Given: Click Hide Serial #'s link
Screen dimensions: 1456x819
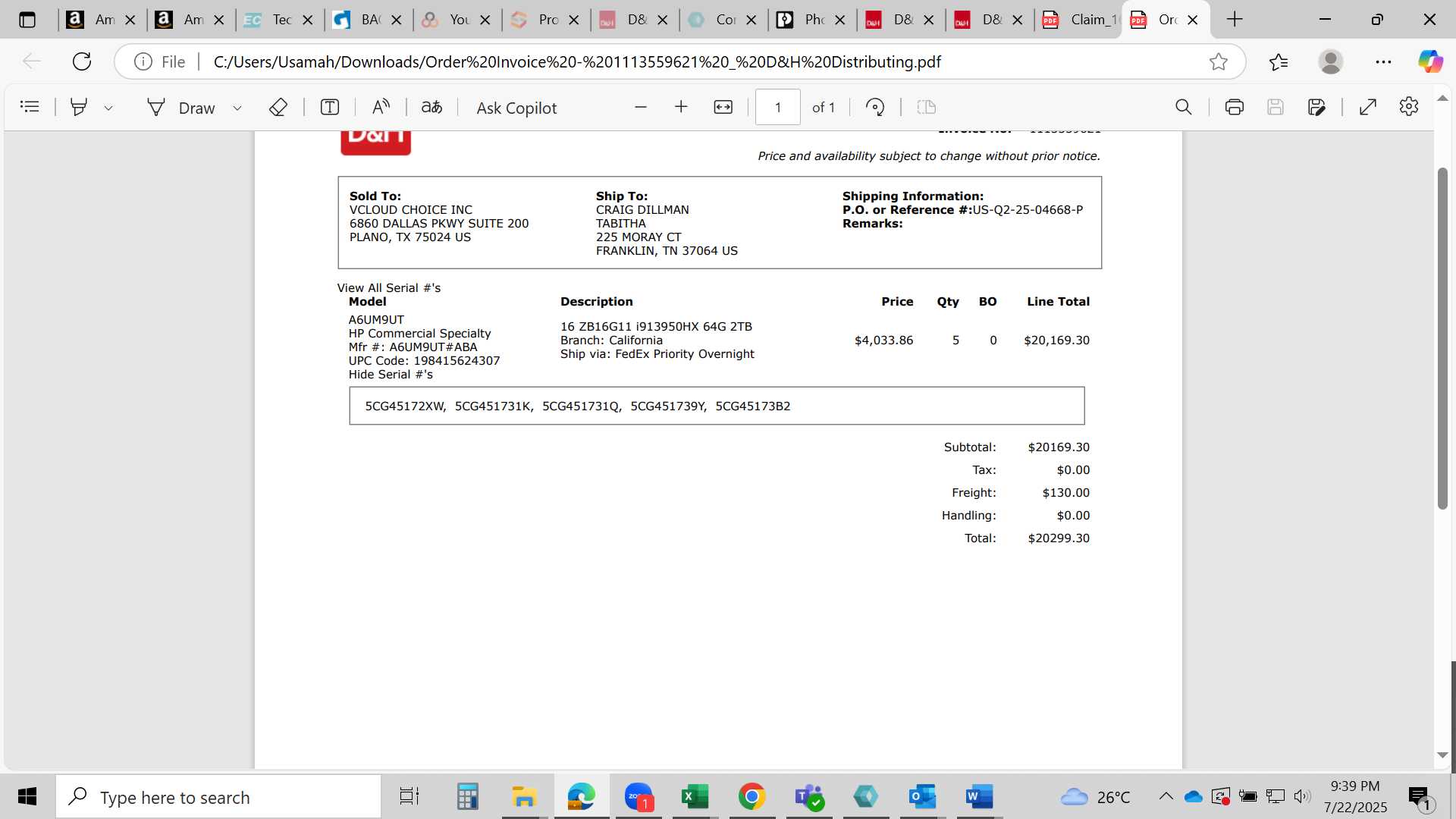Looking at the screenshot, I should point(391,375).
